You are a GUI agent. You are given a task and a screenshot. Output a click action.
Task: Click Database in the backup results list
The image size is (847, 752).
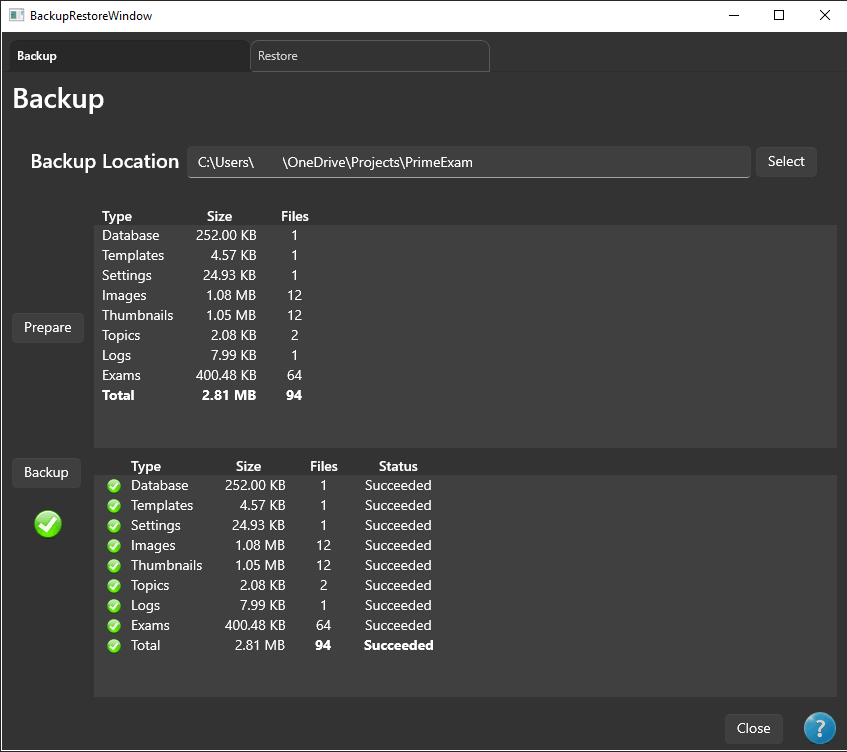tap(159, 486)
